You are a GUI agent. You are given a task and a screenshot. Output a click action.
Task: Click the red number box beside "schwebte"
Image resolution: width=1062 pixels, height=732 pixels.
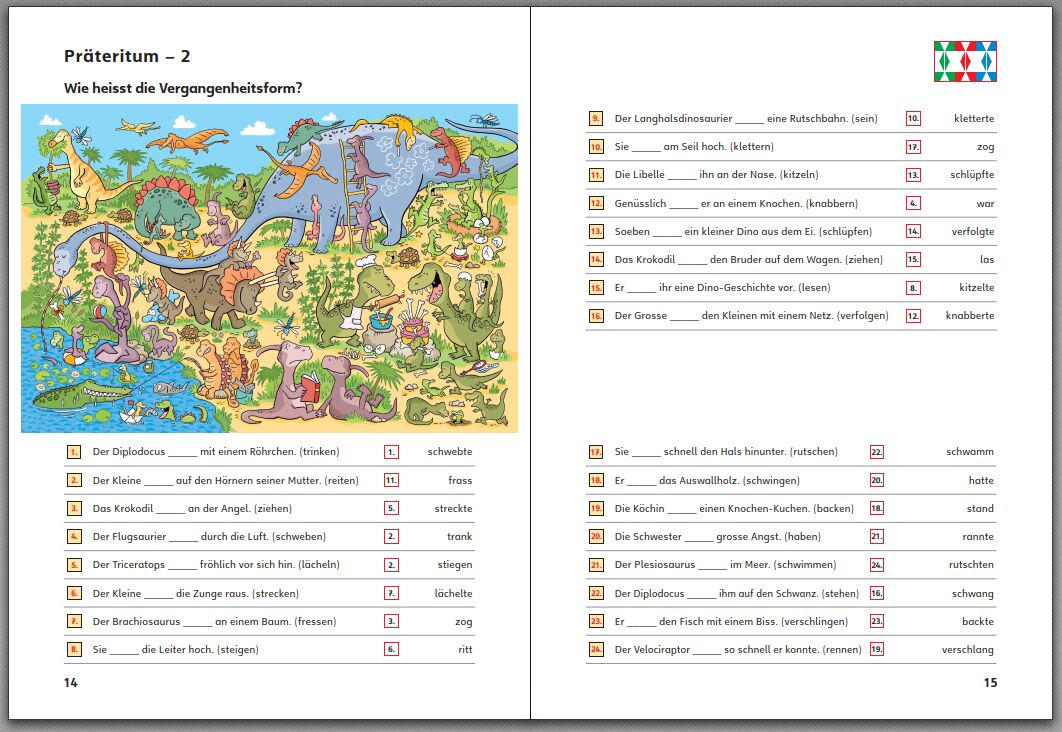click(392, 452)
